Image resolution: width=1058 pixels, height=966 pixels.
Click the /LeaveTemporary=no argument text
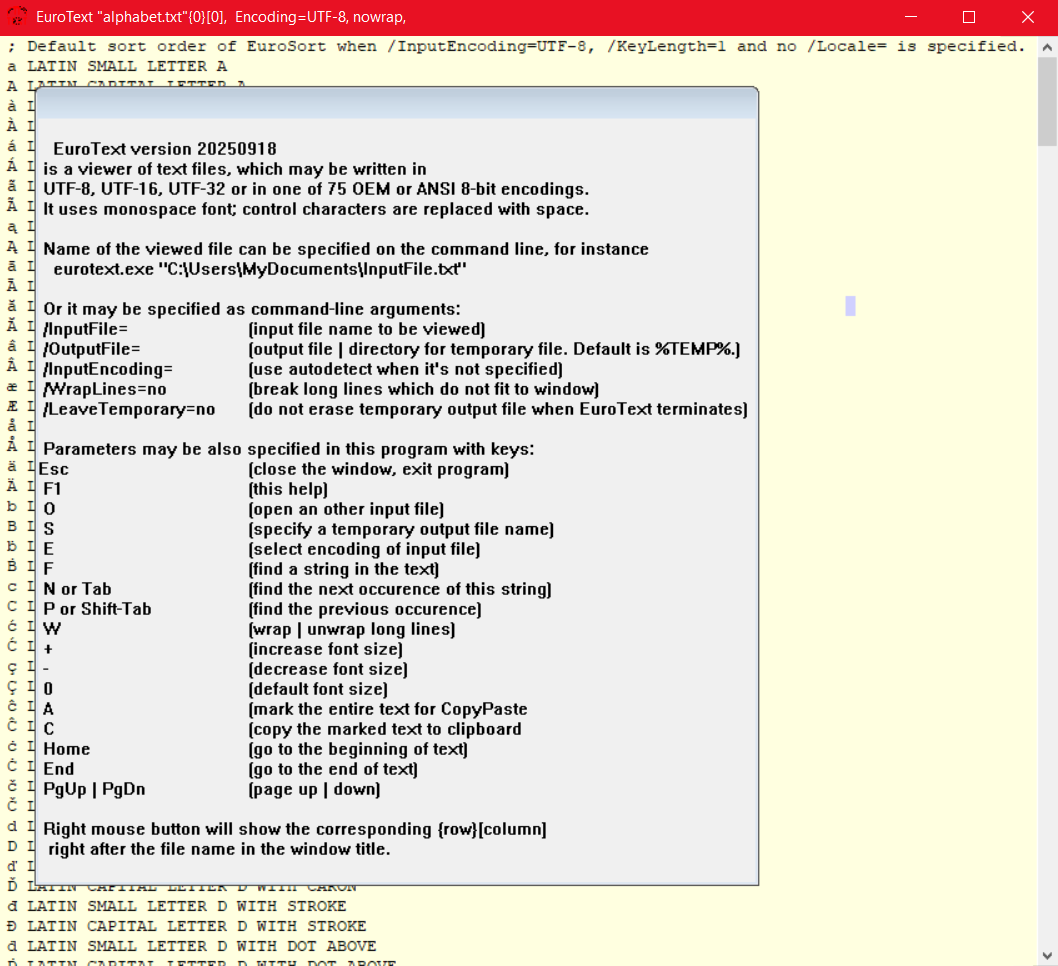coord(129,409)
